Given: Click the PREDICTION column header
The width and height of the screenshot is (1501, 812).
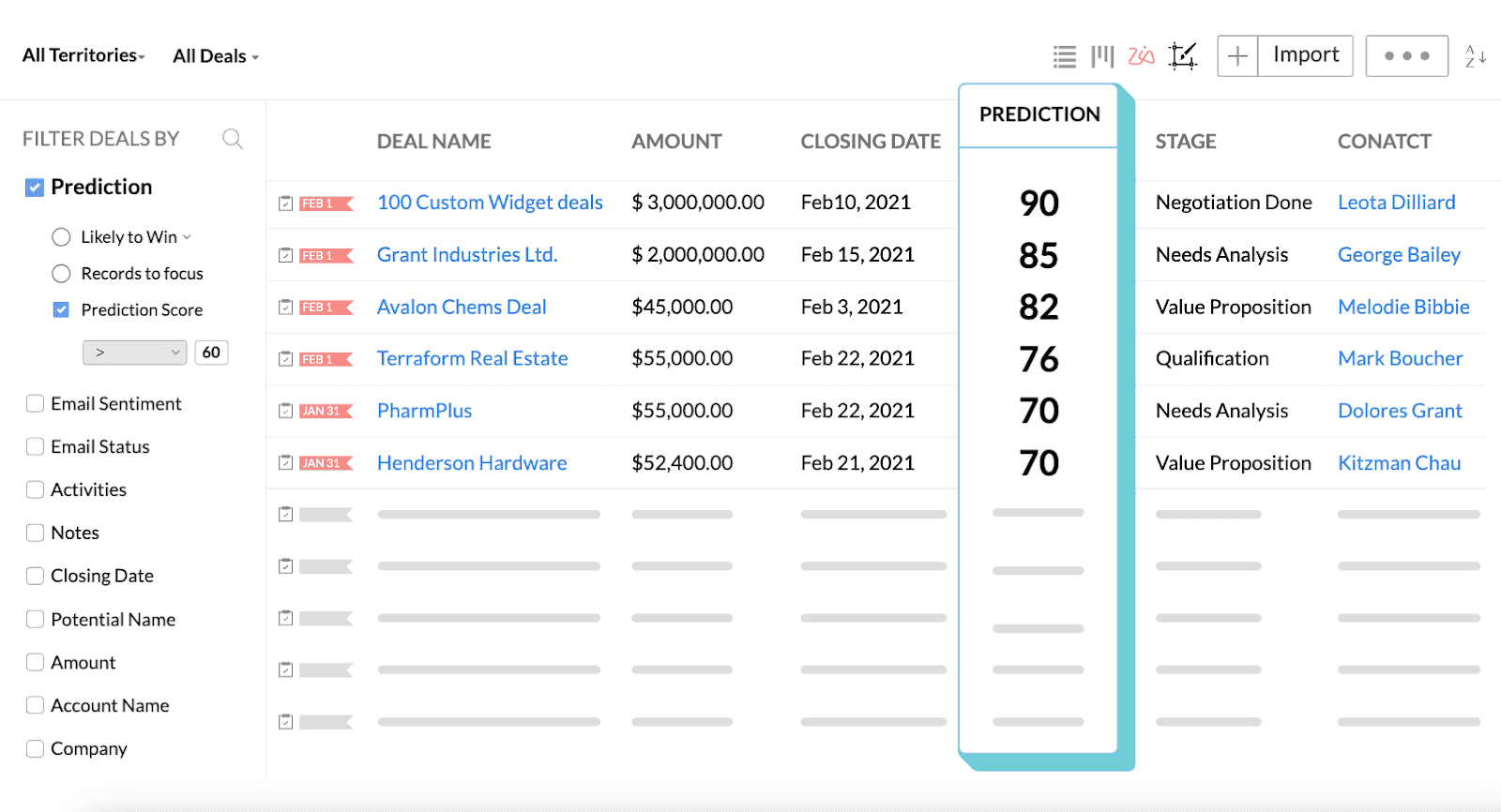Looking at the screenshot, I should [x=1039, y=114].
